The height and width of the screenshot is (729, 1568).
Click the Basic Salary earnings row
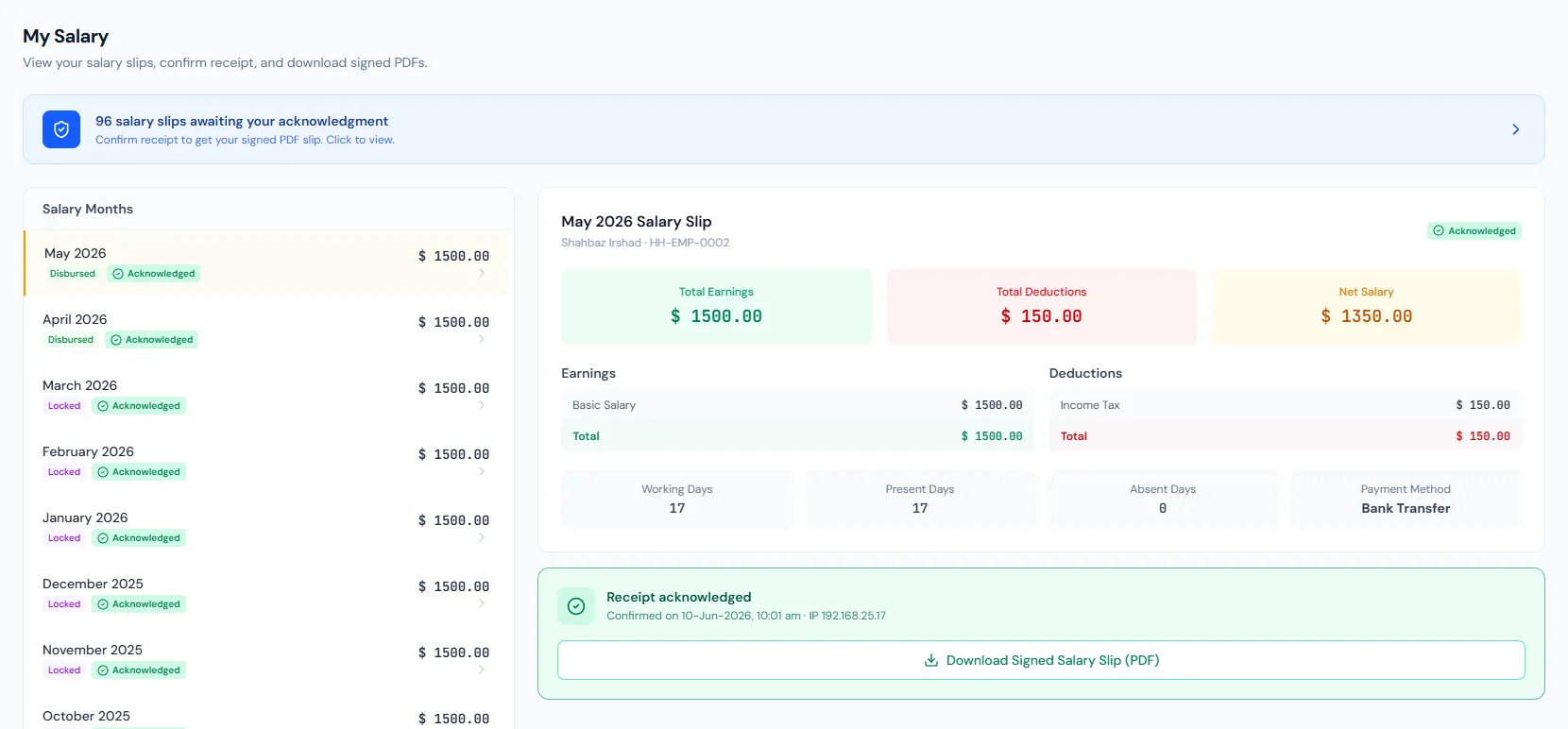[x=797, y=405]
